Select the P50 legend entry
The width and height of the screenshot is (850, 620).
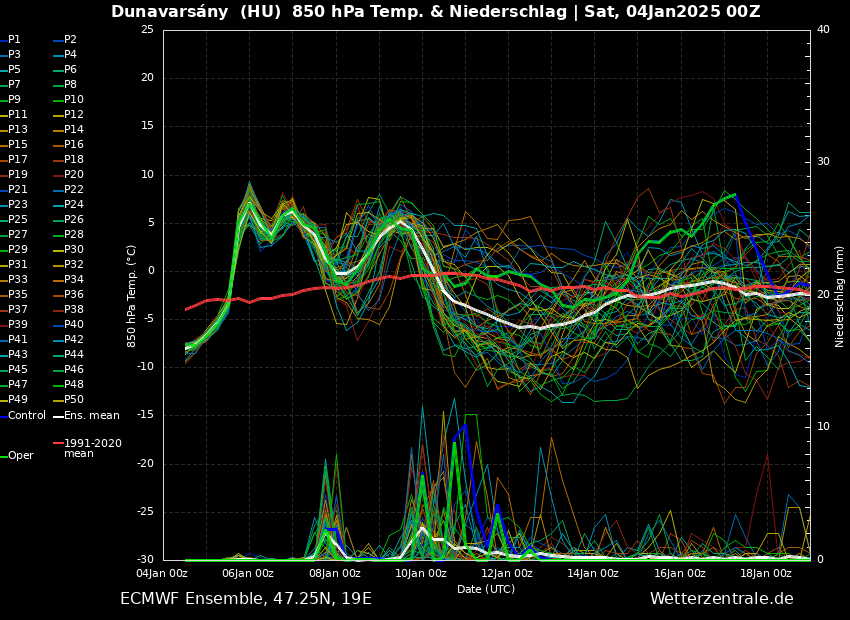74,400
